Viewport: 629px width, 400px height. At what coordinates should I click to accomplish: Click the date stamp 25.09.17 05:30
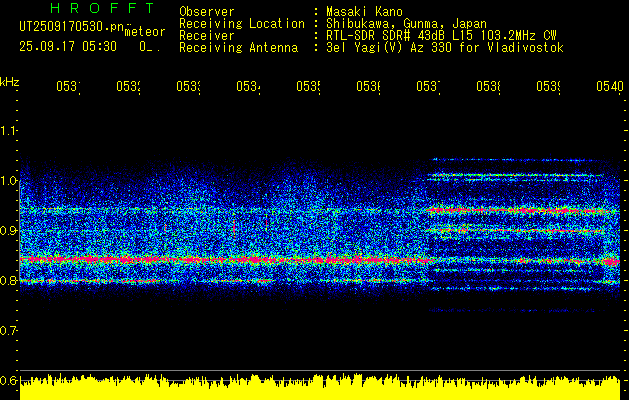pos(68,47)
